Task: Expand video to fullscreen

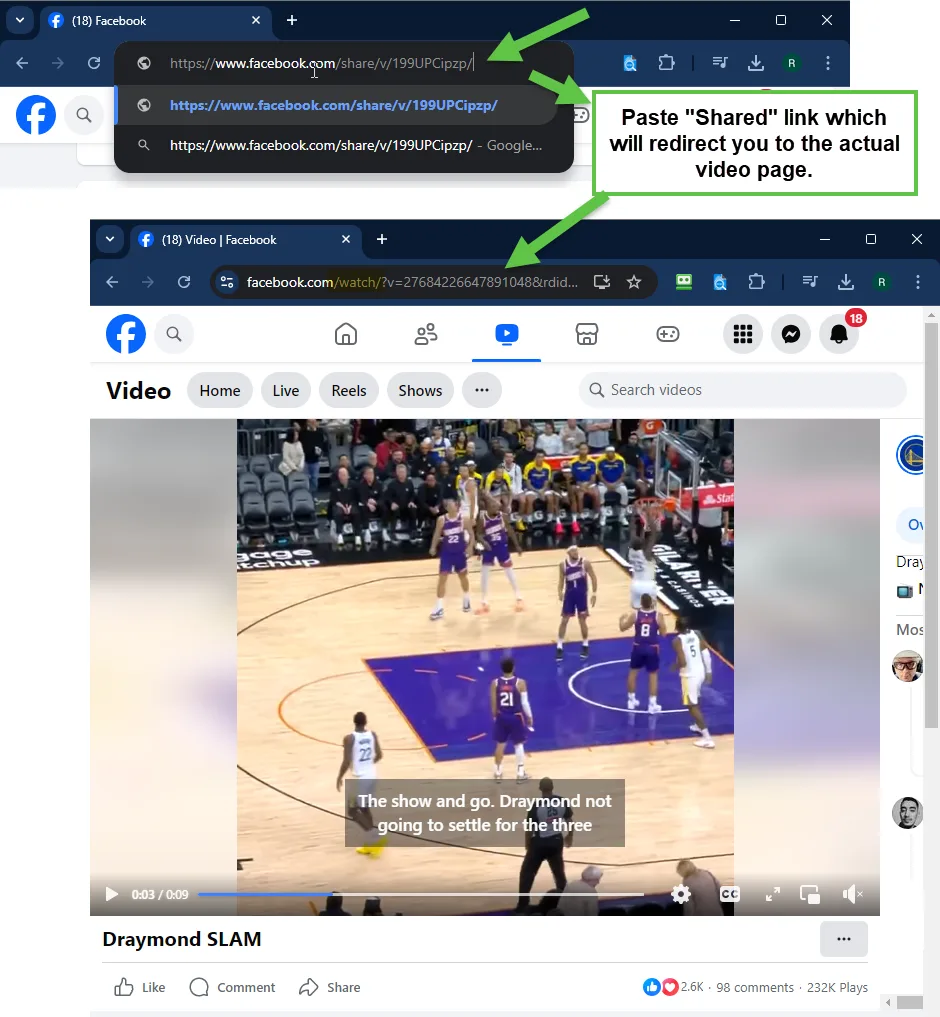Action: [773, 894]
